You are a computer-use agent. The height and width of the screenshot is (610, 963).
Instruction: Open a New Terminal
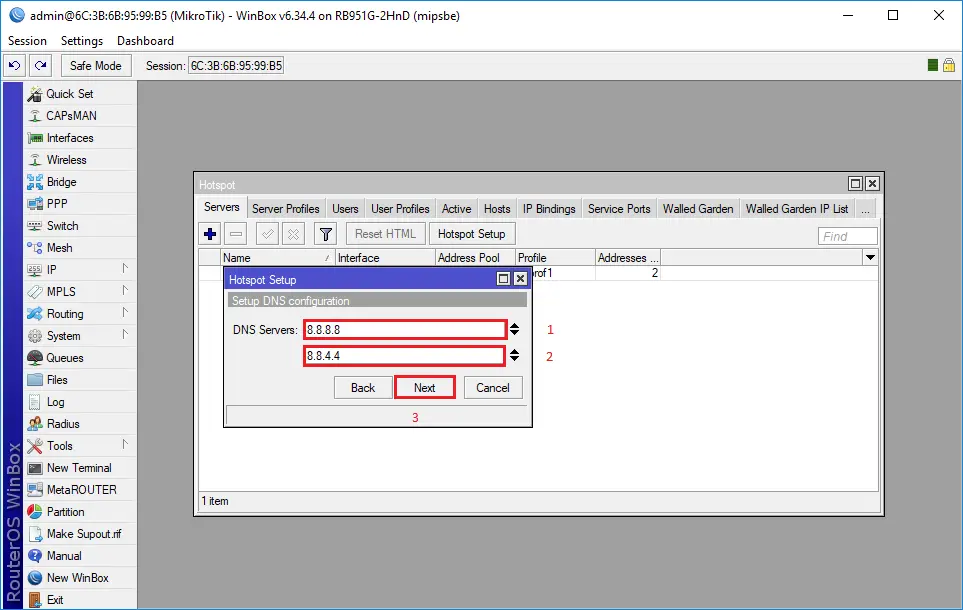tap(80, 467)
